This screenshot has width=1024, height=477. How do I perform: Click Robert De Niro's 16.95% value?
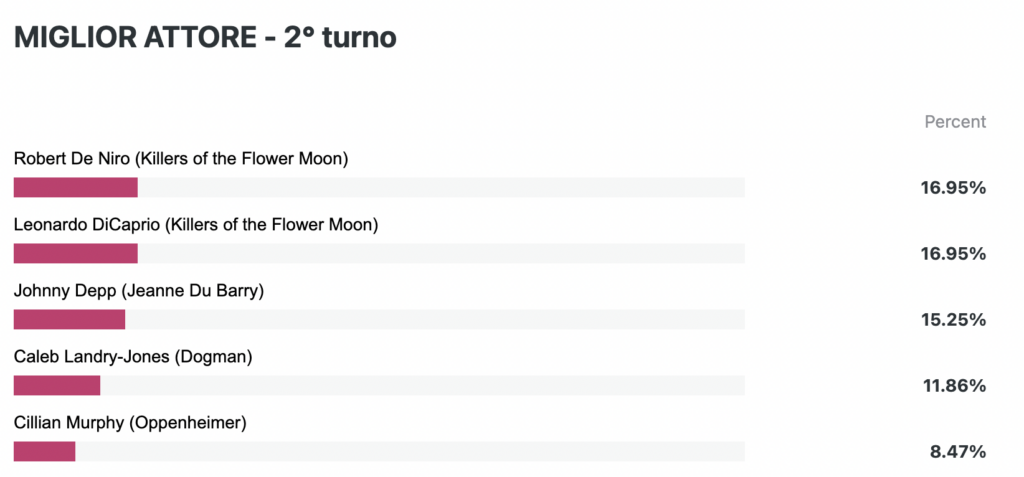(953, 189)
